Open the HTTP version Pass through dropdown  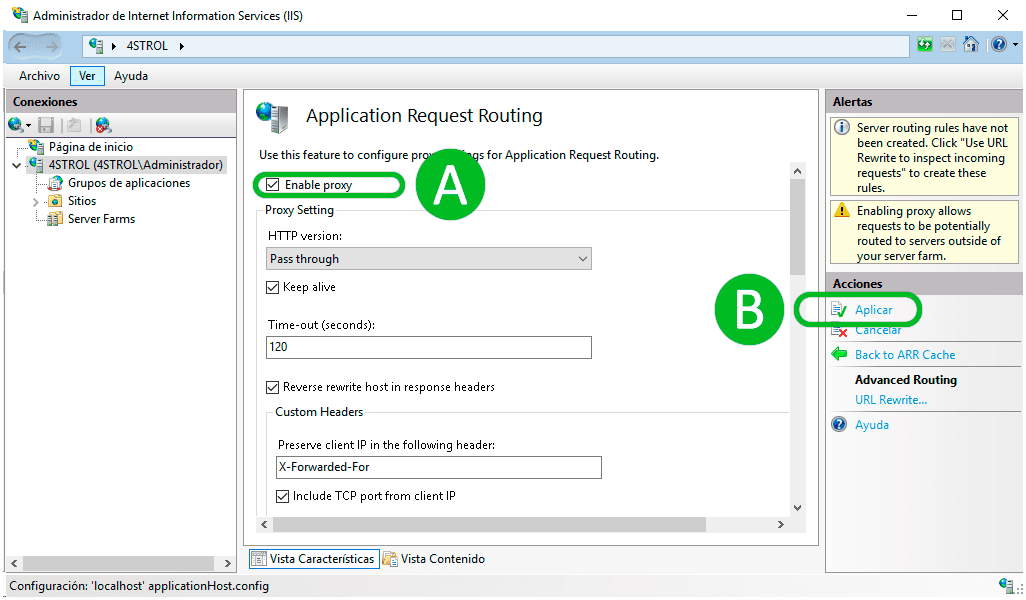[x=429, y=258]
